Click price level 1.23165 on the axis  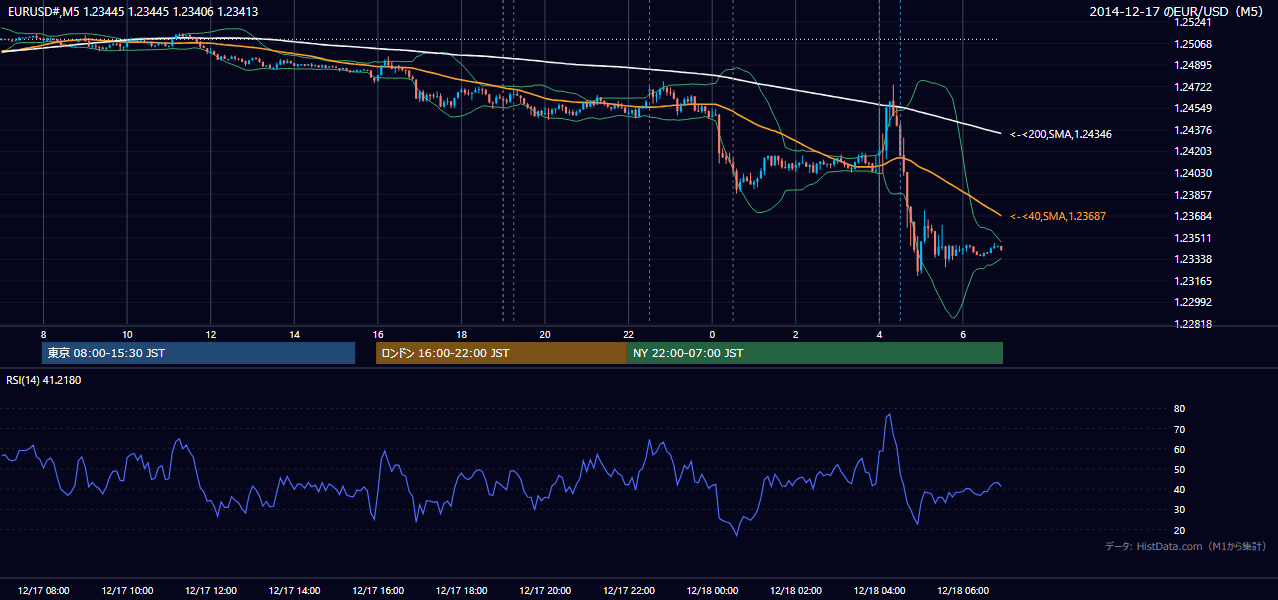tap(1193, 281)
